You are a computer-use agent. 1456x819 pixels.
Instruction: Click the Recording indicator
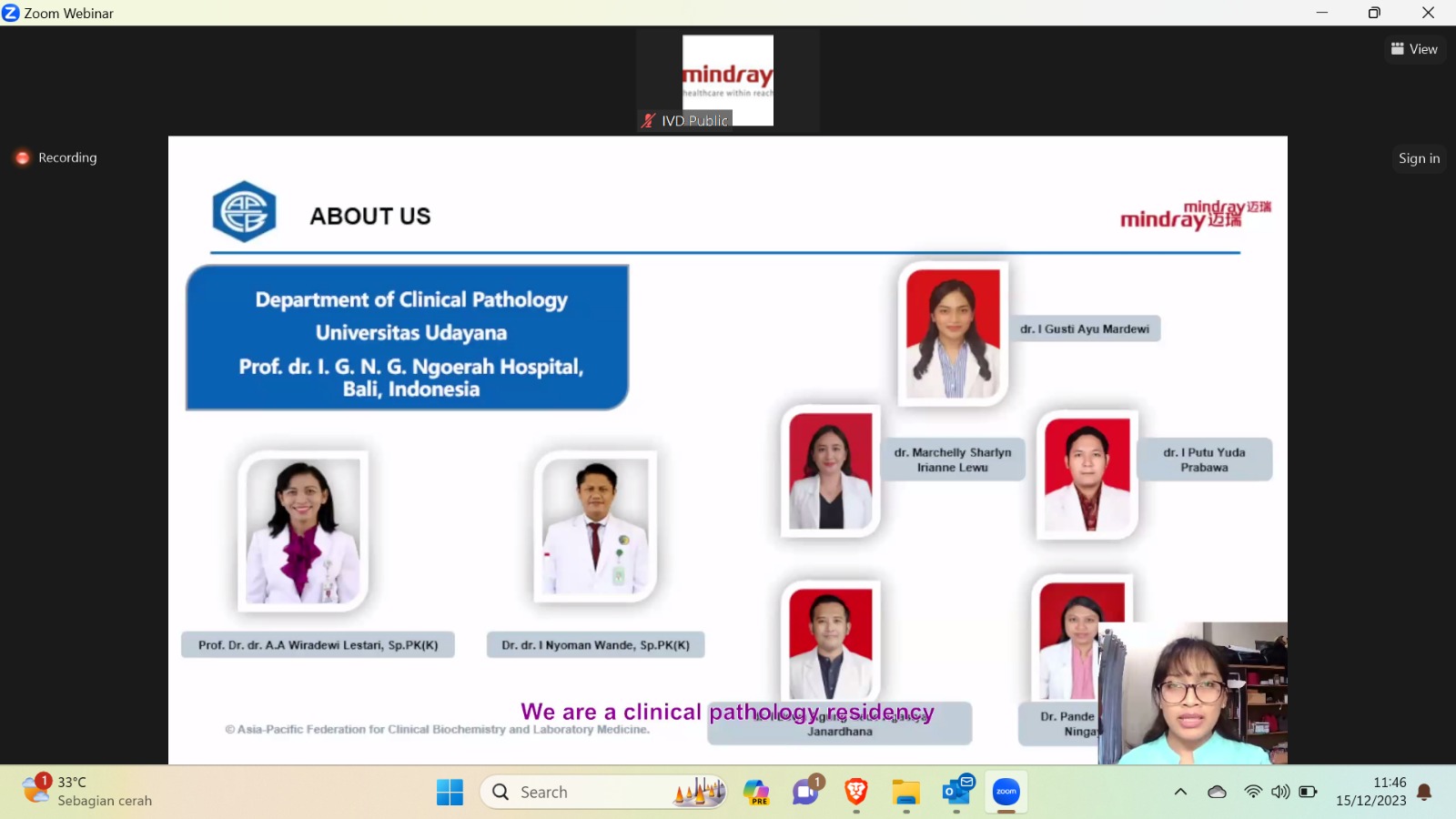click(x=56, y=157)
